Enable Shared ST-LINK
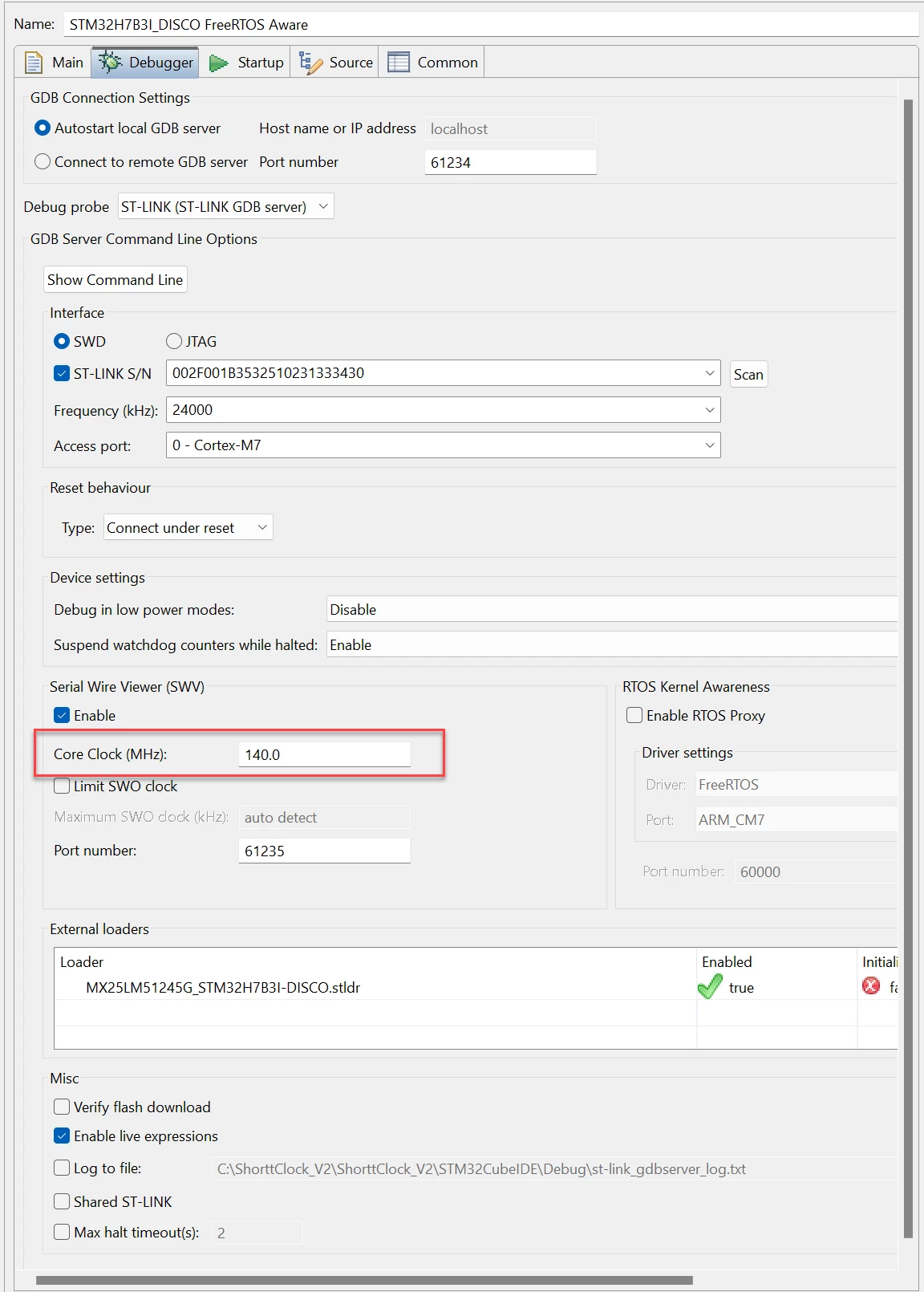The width and height of the screenshot is (924, 1292). 62,1201
